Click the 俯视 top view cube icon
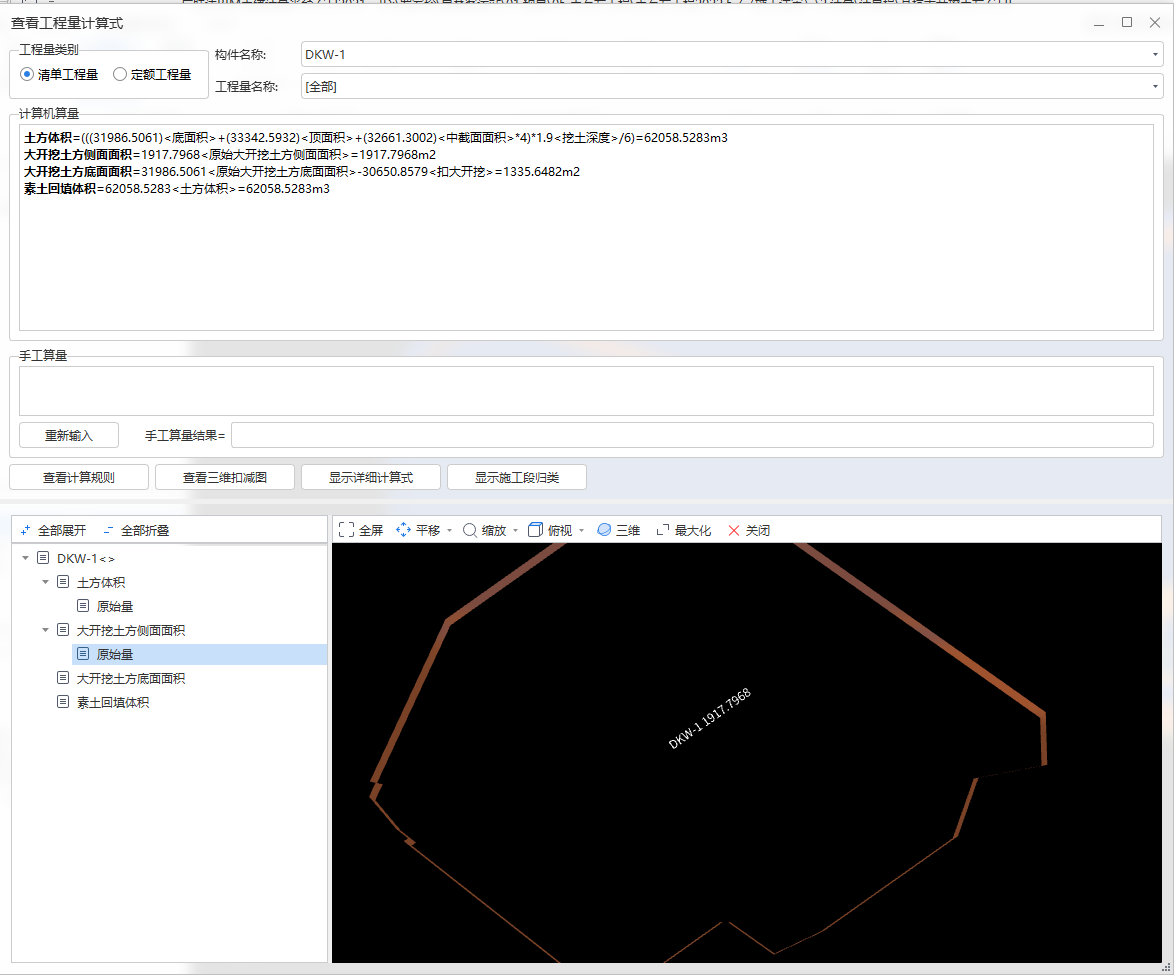The height and width of the screenshot is (975, 1174). [x=535, y=530]
